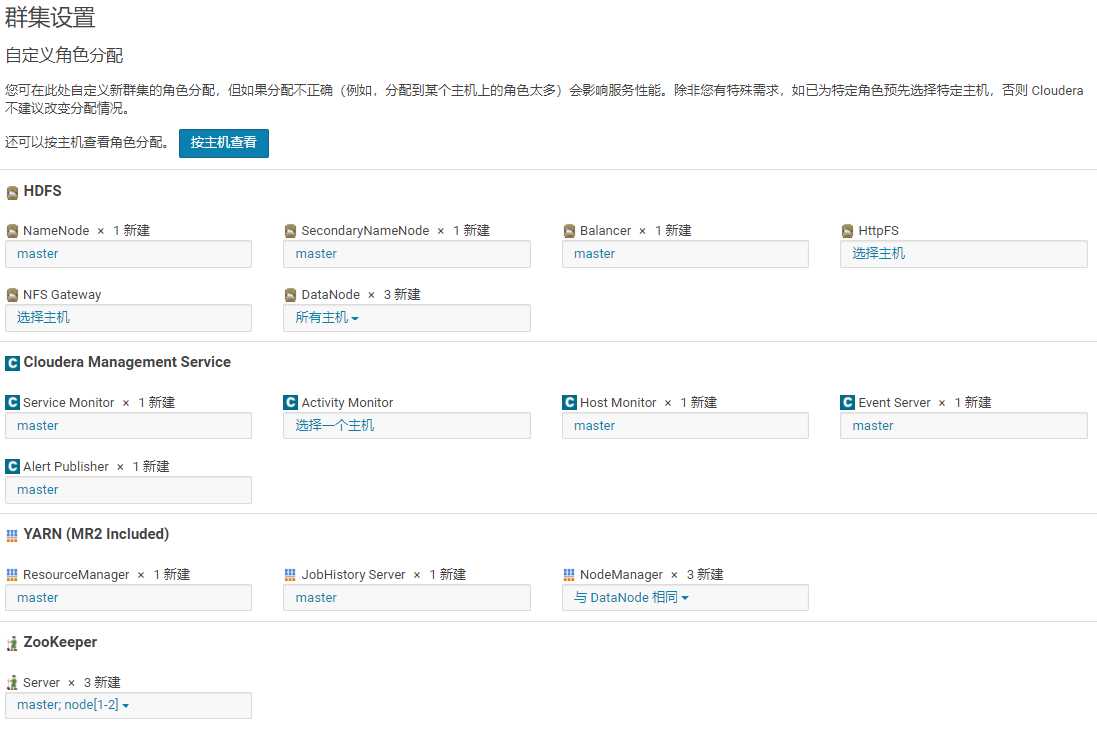The image size is (1097, 740).
Task: Click the Service Monitor role icon
Action: click(12, 402)
